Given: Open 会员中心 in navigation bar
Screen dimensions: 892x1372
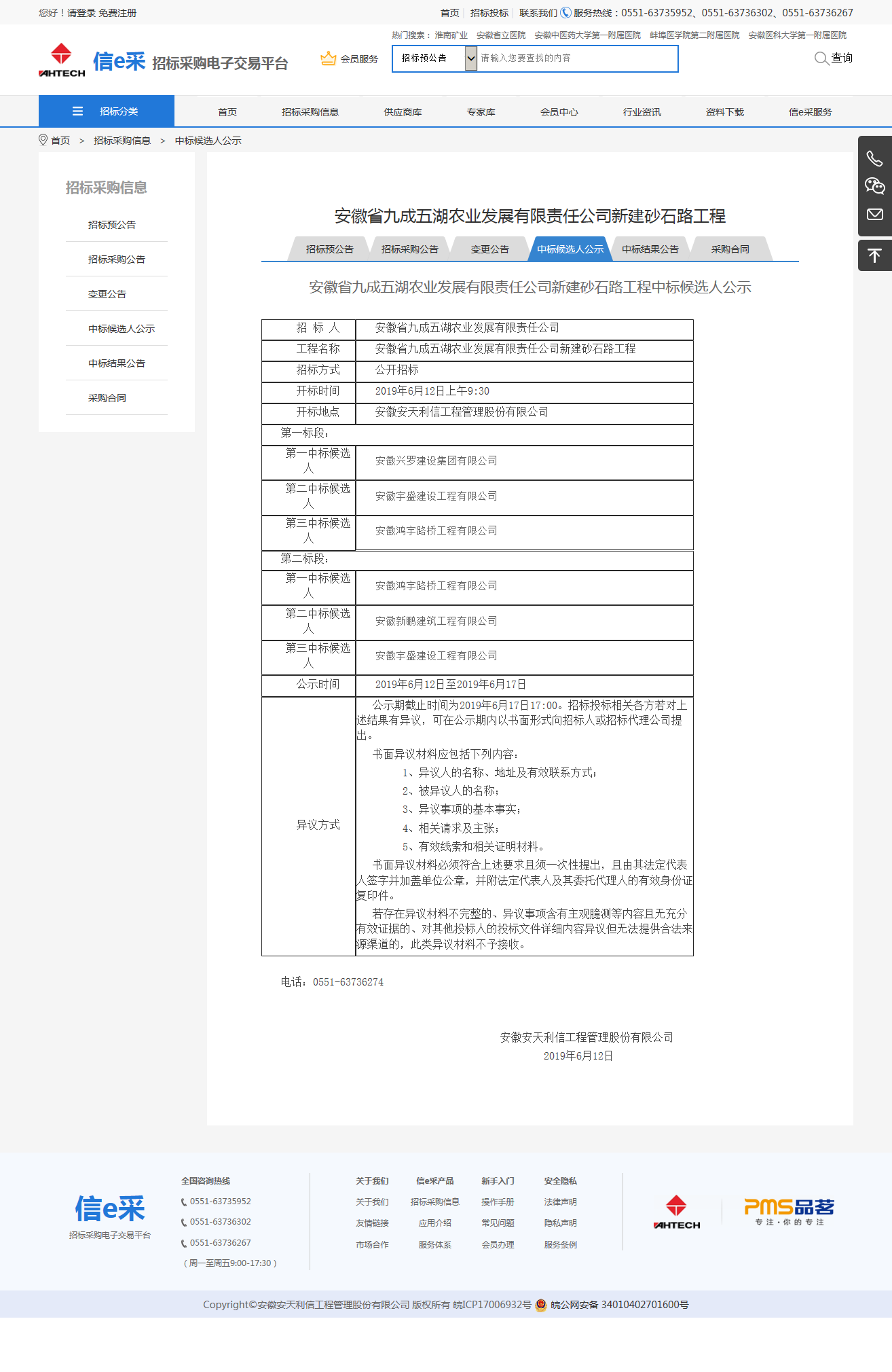Looking at the screenshot, I should [559, 112].
